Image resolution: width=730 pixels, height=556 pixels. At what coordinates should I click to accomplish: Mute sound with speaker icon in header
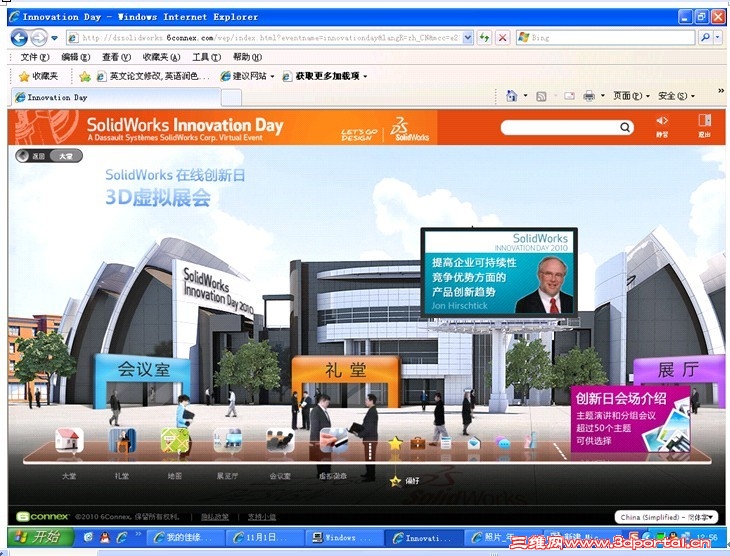click(x=662, y=121)
